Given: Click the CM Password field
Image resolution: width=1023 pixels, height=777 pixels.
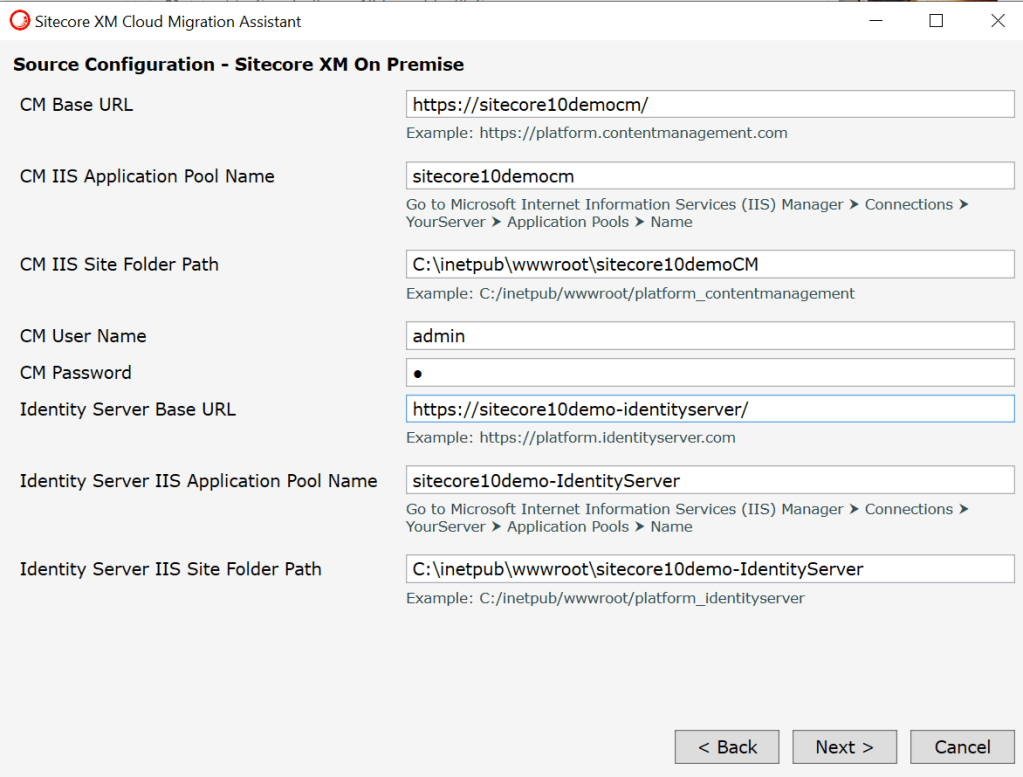Looking at the screenshot, I should pyautogui.click(x=709, y=373).
